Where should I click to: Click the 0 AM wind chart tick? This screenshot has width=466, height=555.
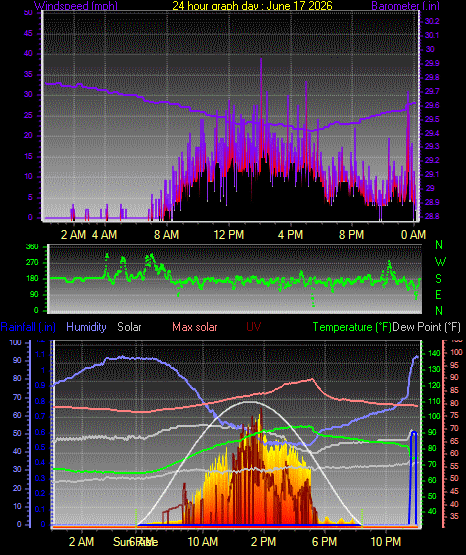[413, 234]
